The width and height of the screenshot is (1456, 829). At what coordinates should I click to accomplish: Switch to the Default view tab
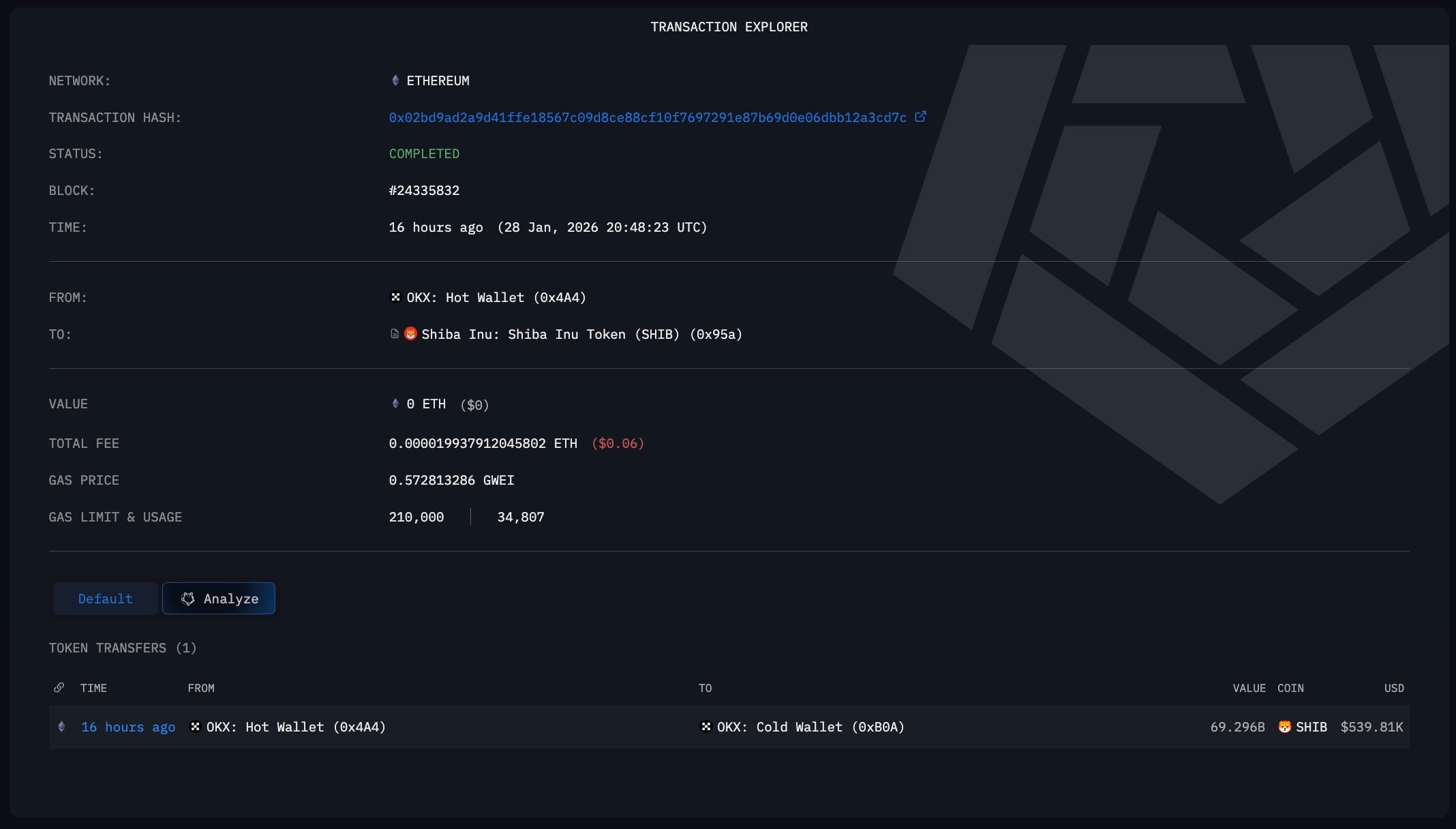105,599
